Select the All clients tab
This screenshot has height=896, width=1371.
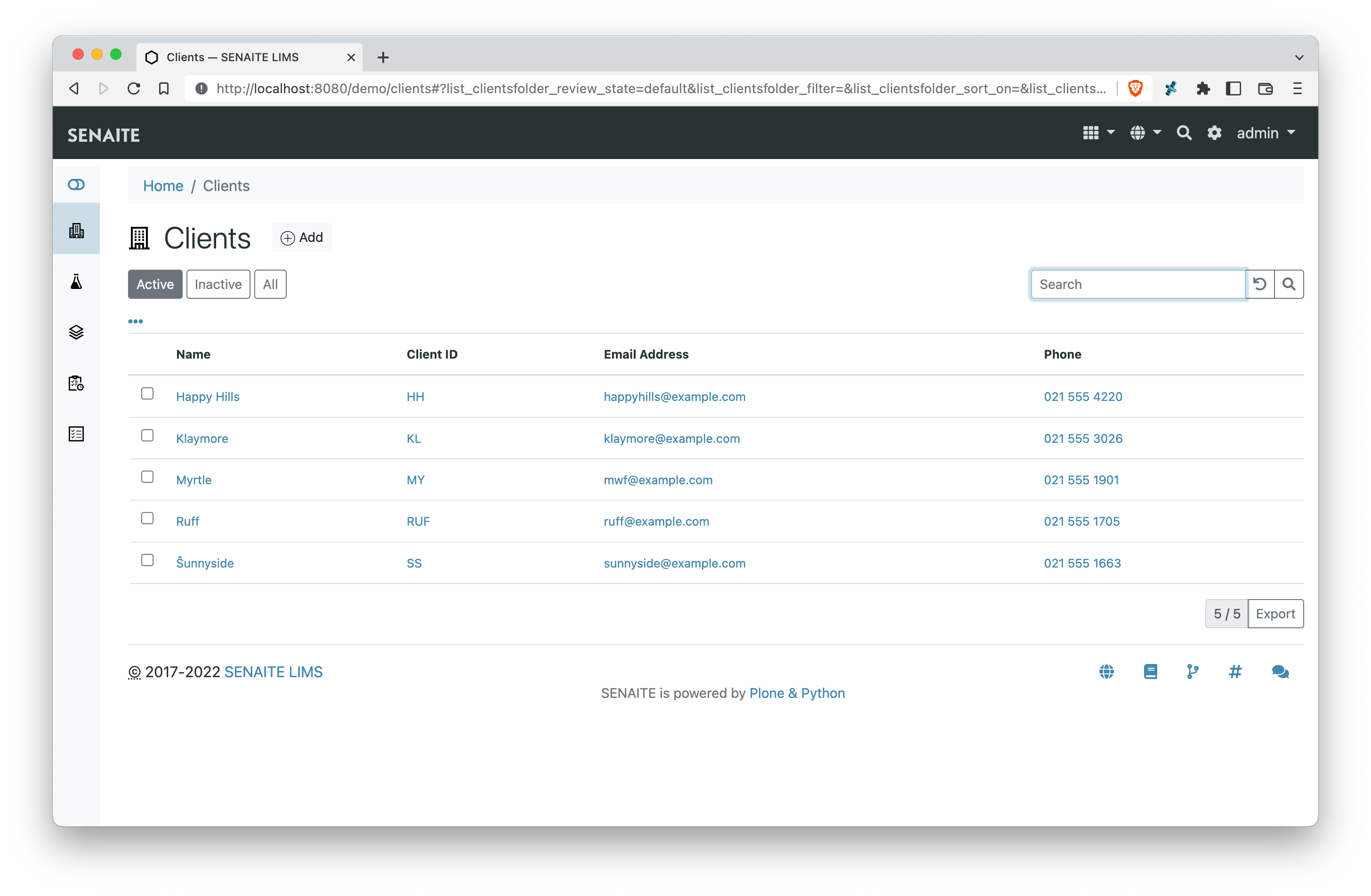(x=269, y=284)
